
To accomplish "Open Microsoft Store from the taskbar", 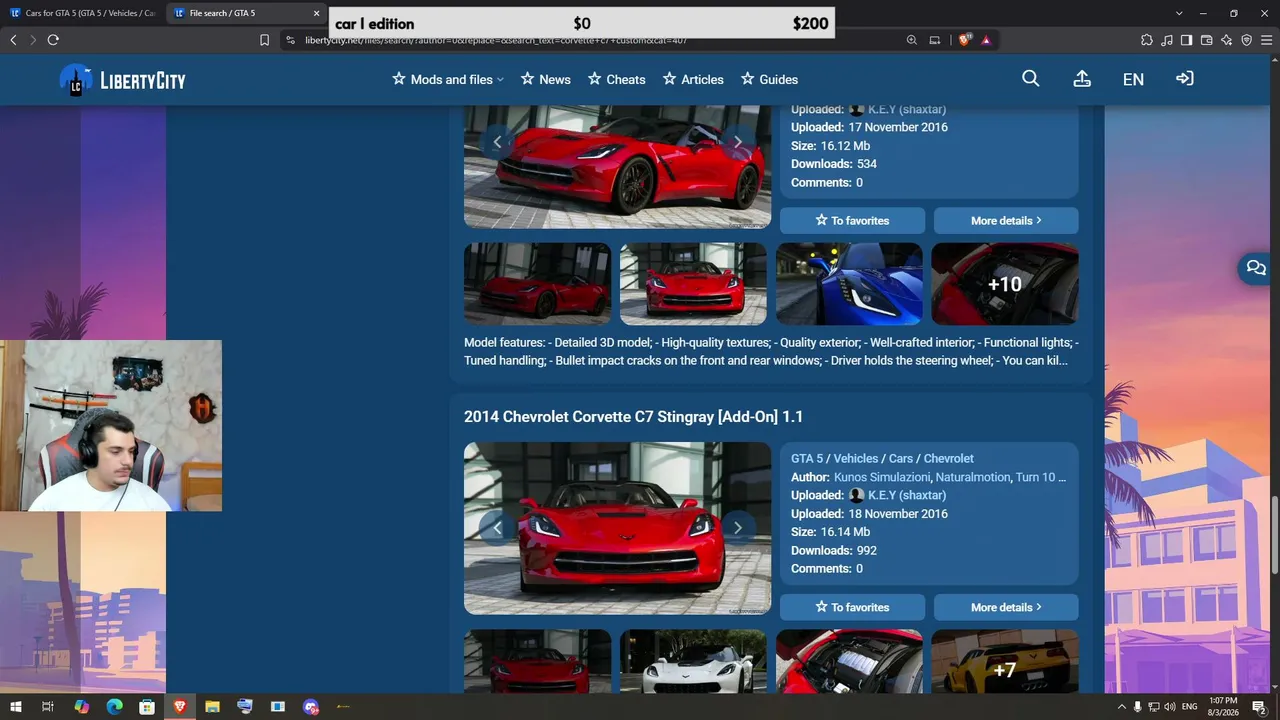I will click(x=147, y=707).
